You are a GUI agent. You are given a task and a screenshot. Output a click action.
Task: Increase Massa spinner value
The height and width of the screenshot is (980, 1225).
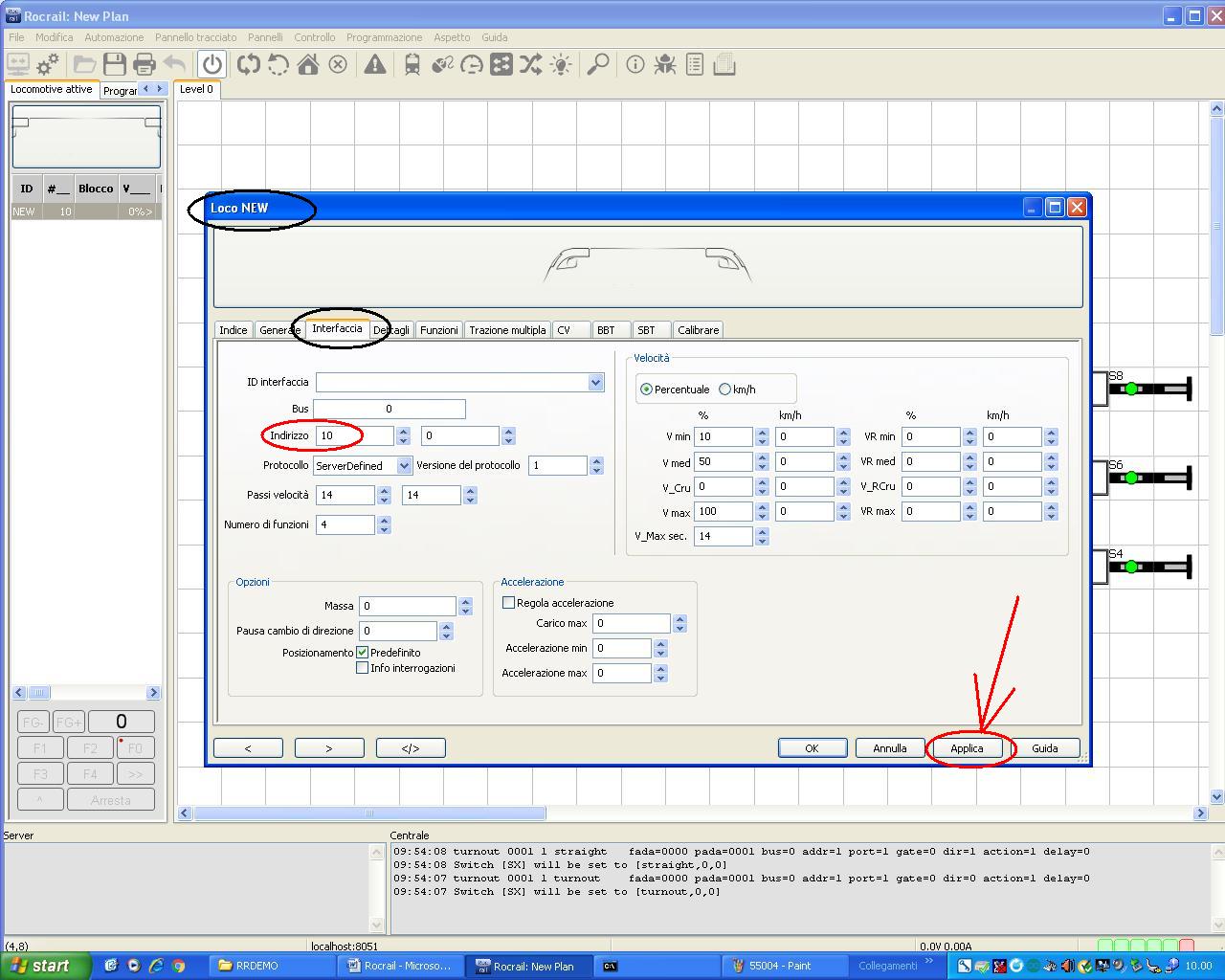pos(465,601)
